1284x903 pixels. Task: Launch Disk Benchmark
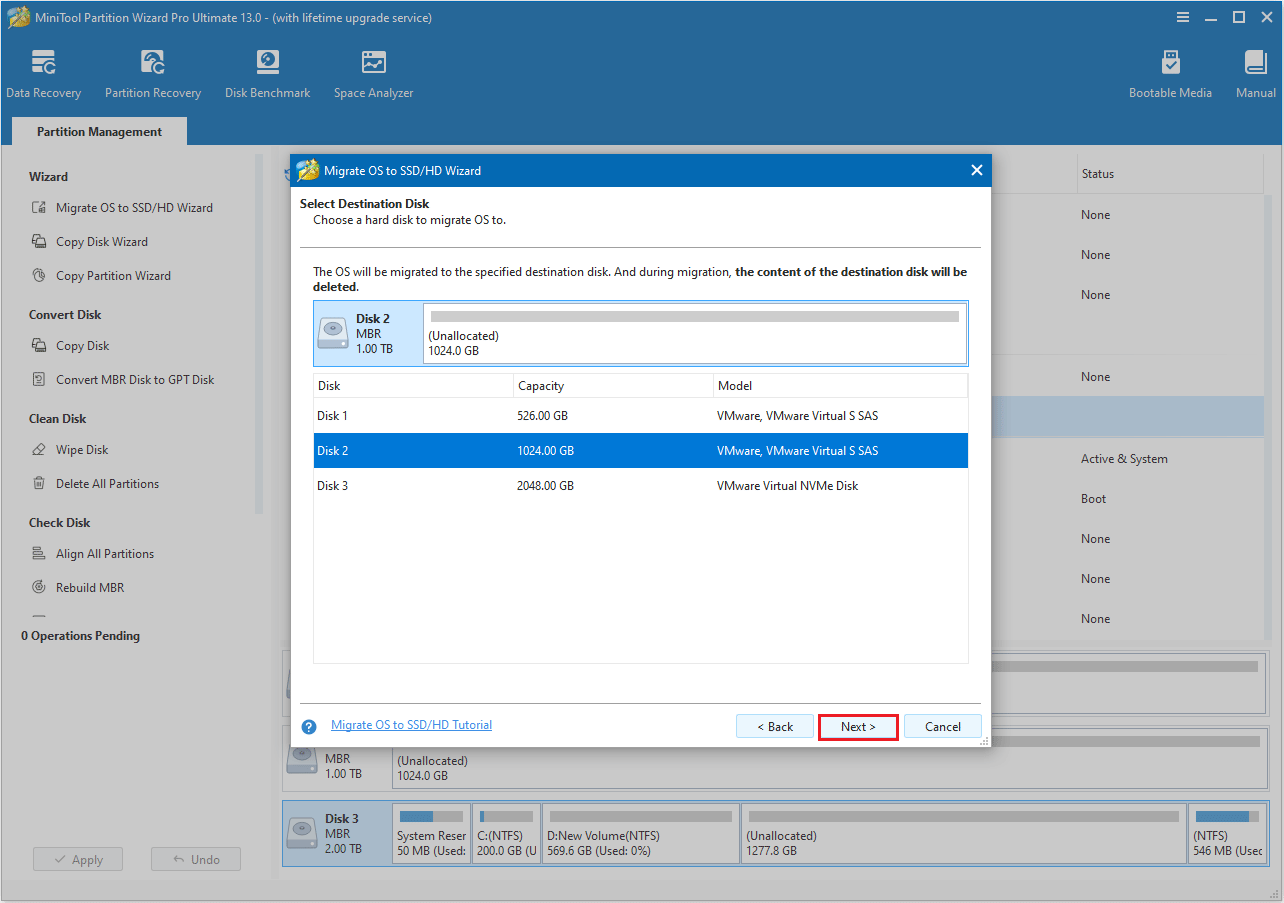(267, 72)
